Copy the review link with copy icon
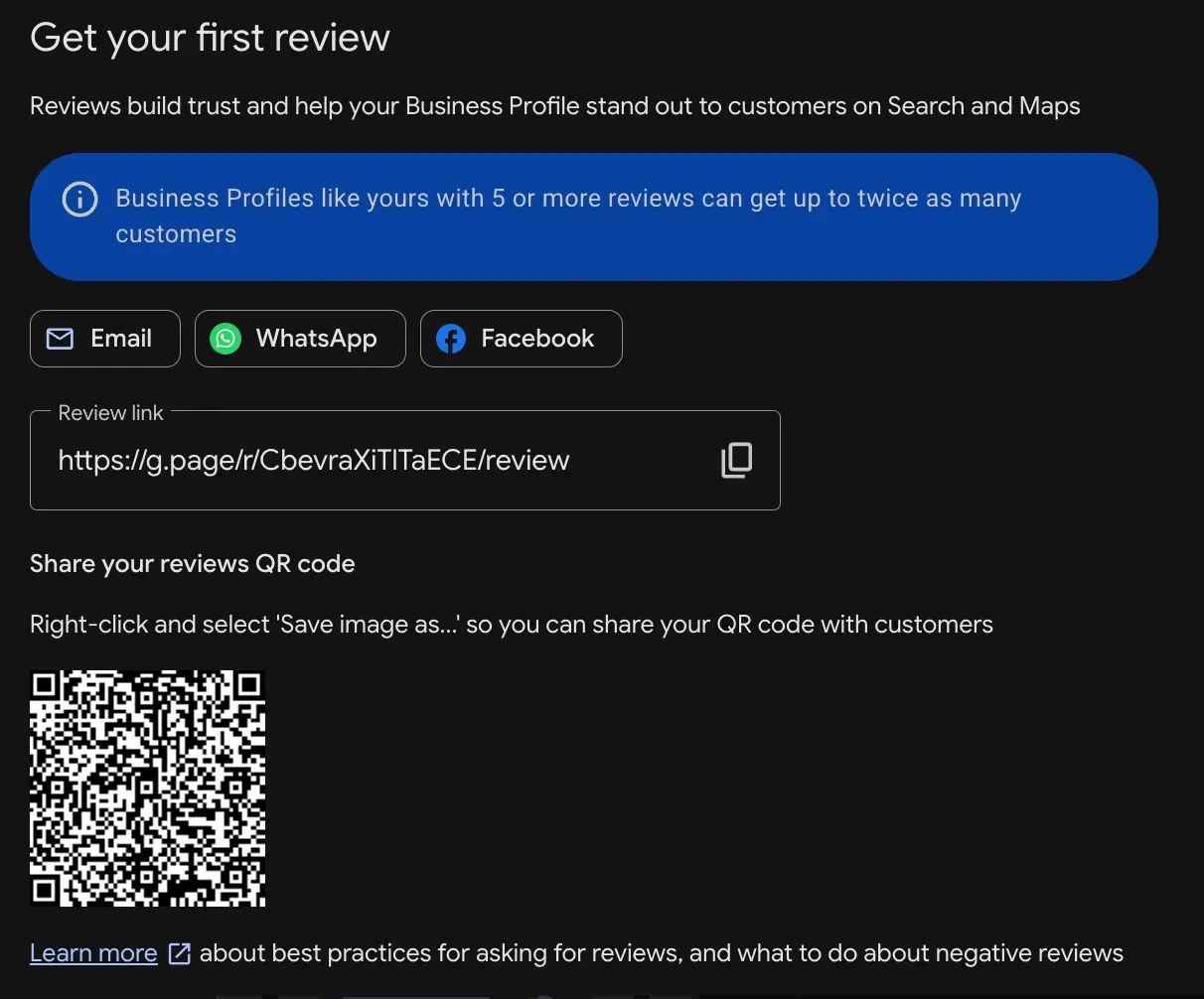The height and width of the screenshot is (999, 1204). [x=736, y=460]
